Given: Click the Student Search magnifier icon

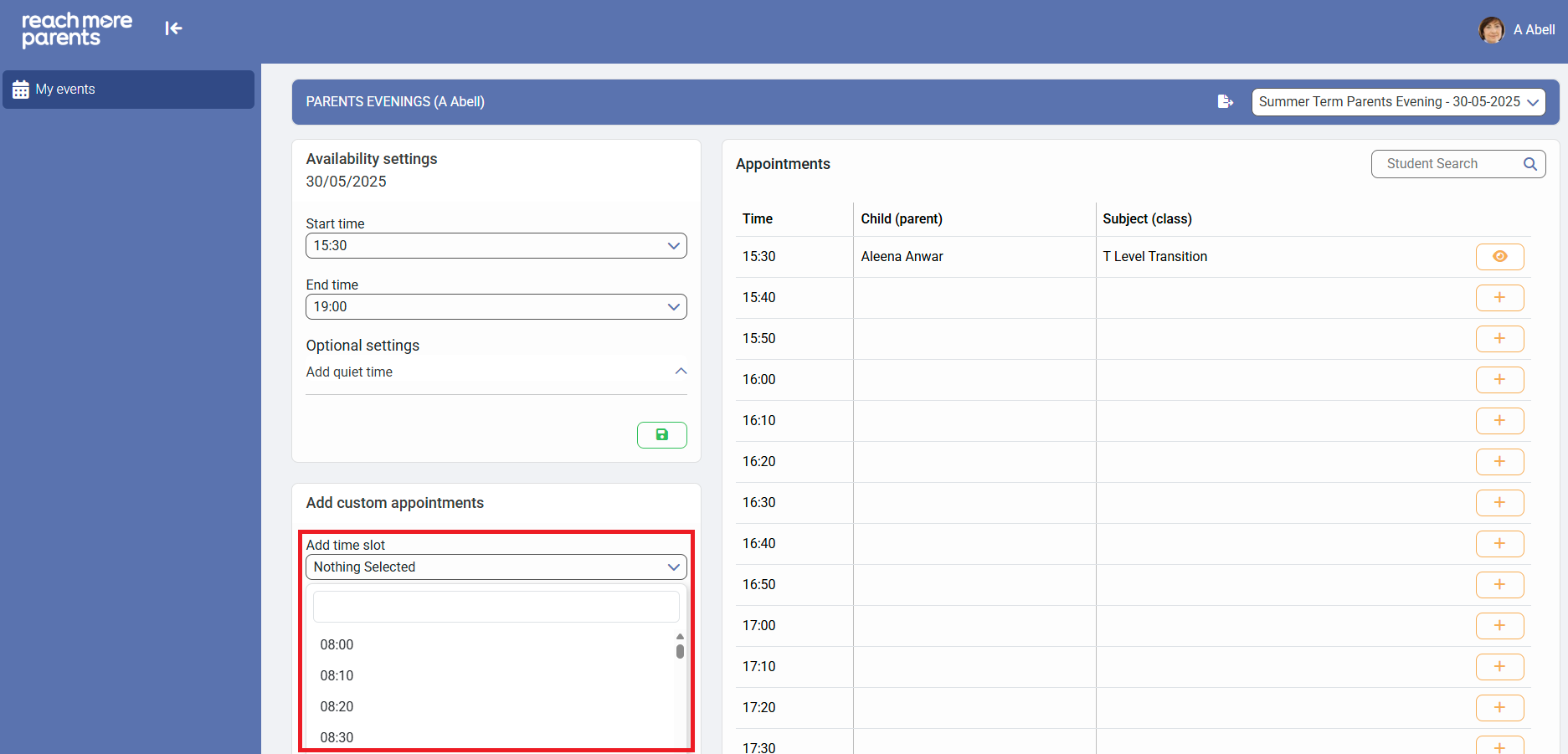Looking at the screenshot, I should click(1529, 164).
